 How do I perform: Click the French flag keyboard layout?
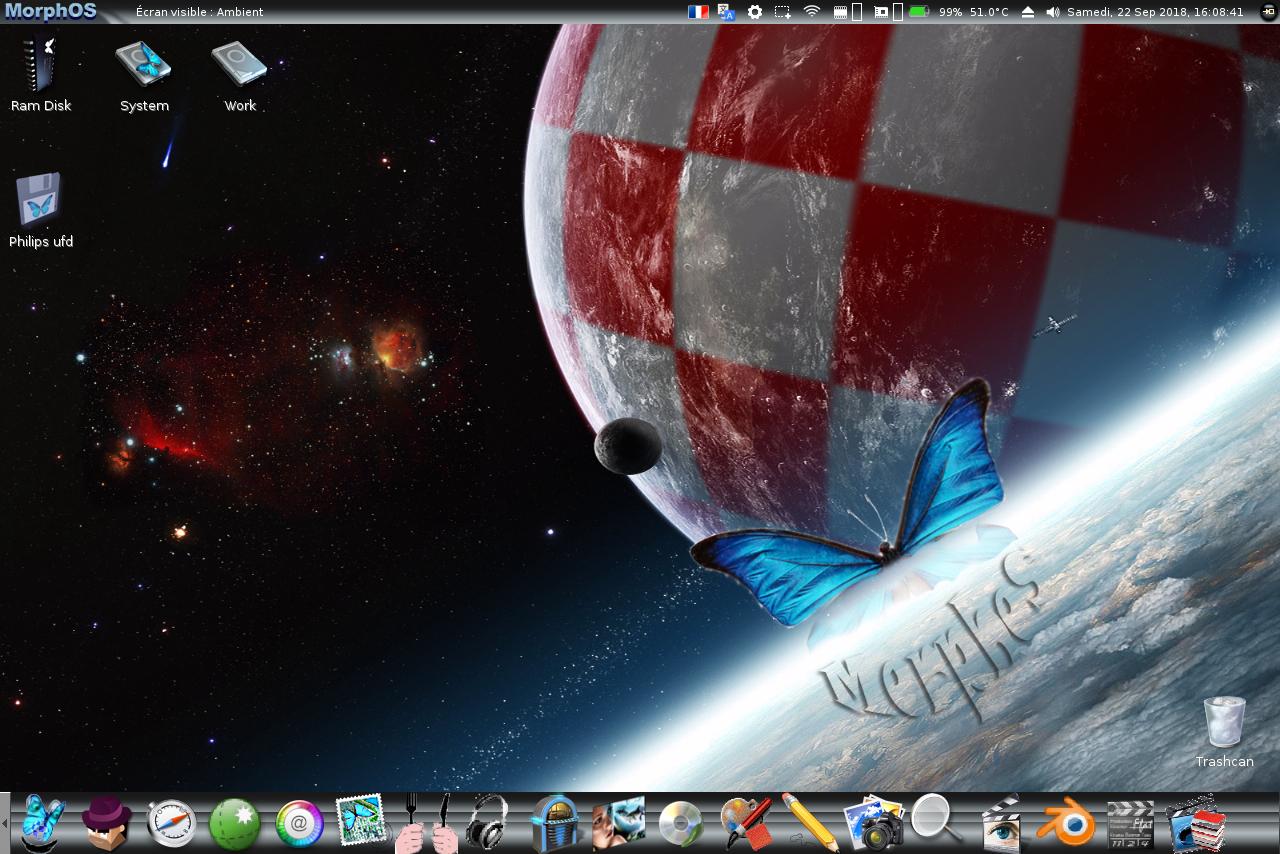(x=698, y=12)
